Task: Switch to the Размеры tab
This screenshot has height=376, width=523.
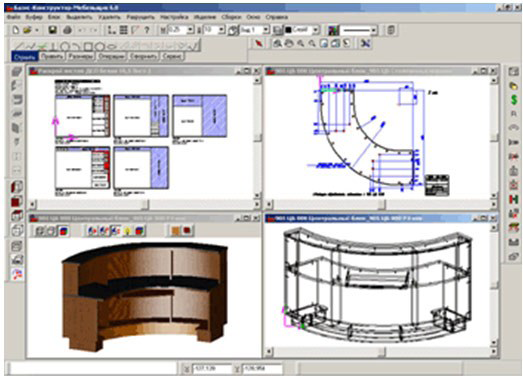Action: pos(80,56)
